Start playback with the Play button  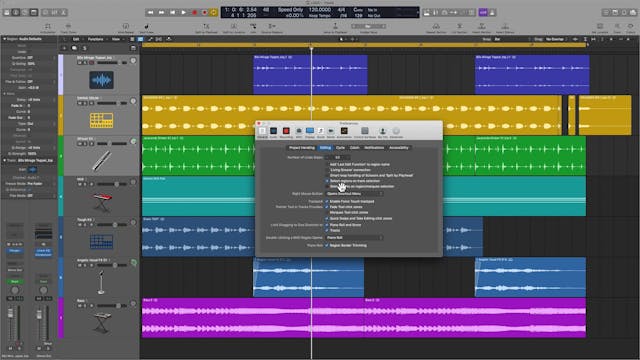click(x=184, y=13)
